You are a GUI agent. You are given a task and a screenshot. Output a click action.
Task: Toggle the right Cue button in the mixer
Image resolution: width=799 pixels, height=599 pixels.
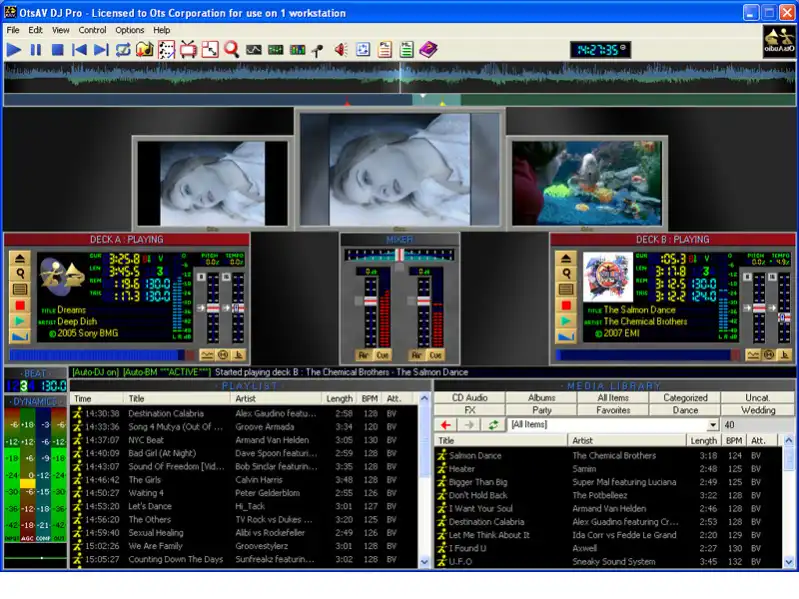[435, 355]
